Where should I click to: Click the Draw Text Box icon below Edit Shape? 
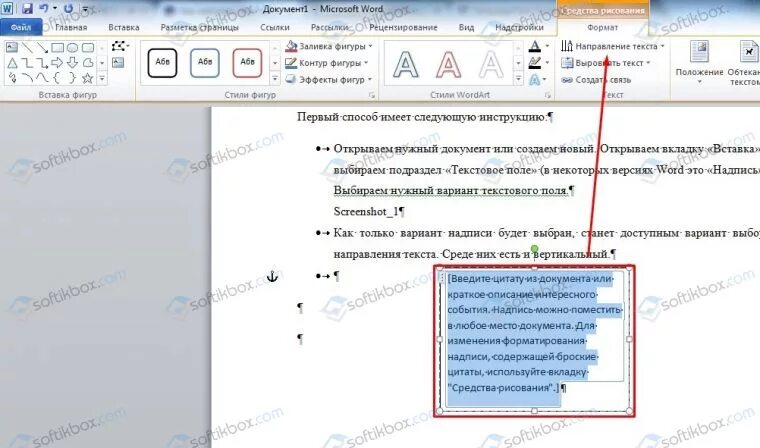pyautogui.click(x=118, y=63)
